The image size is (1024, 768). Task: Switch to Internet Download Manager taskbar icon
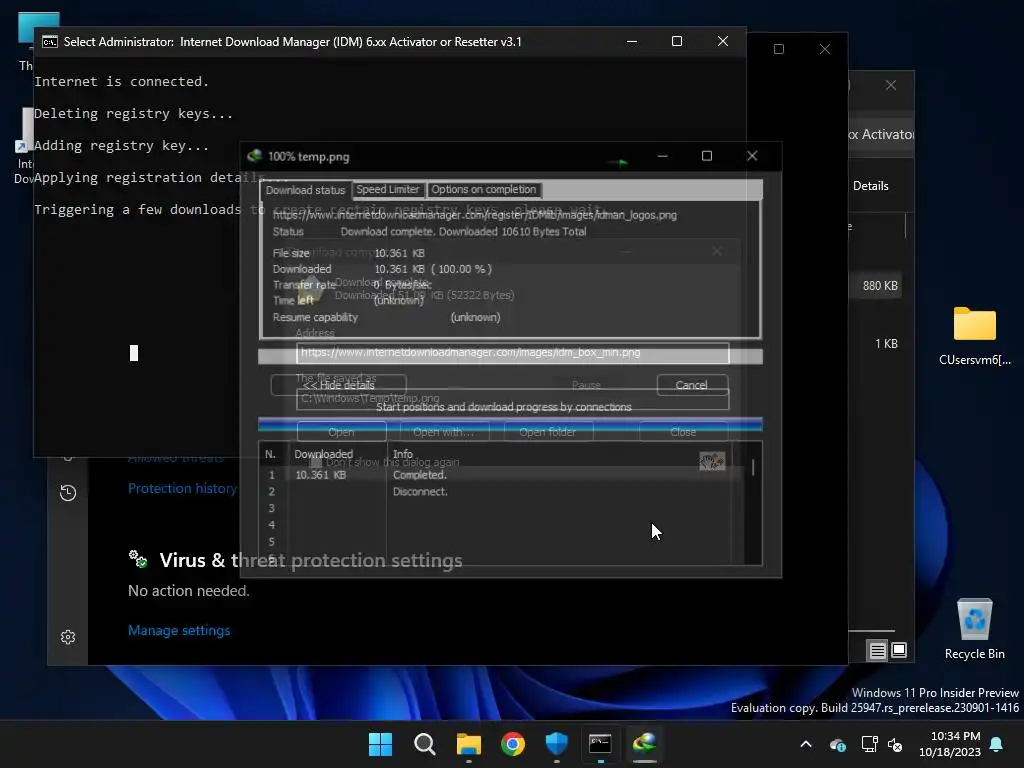[645, 744]
